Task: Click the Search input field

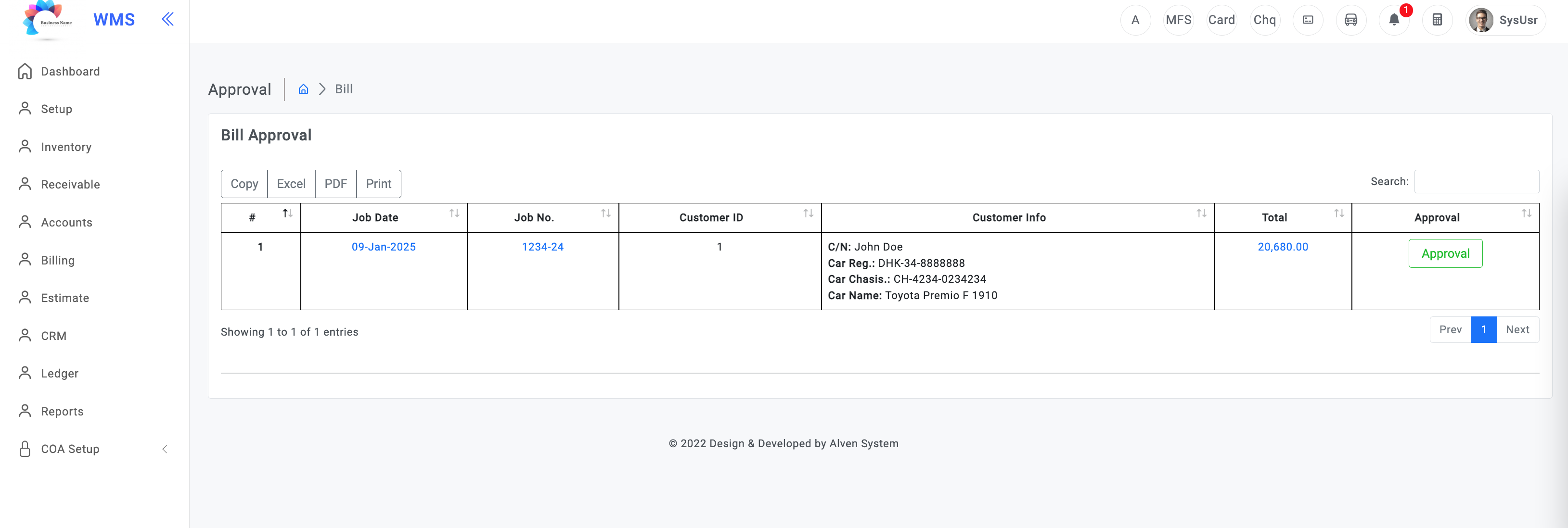Action: (x=1476, y=182)
